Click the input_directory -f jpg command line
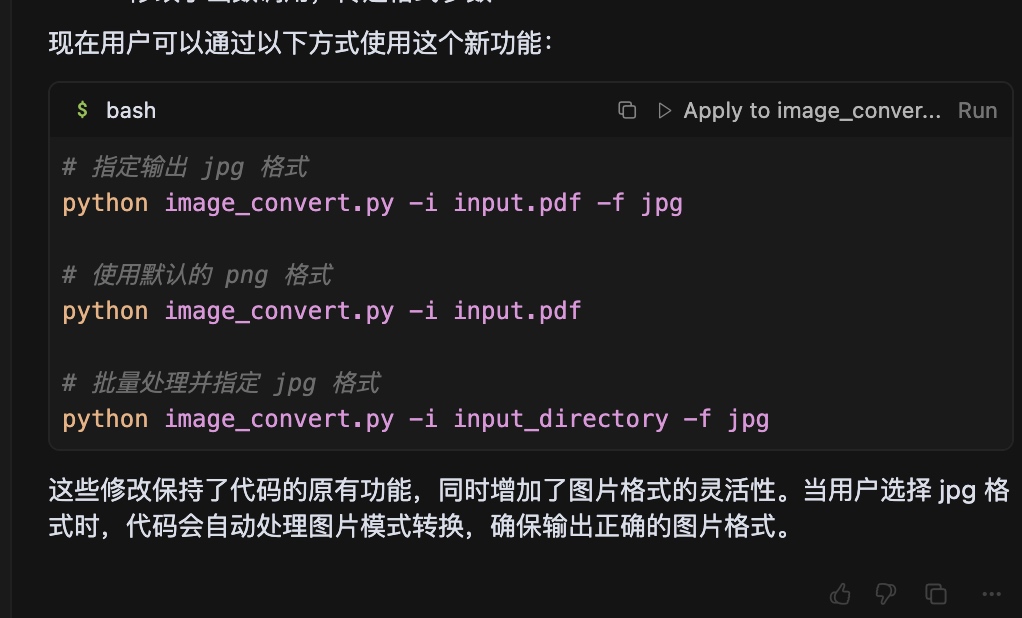This screenshot has width=1022, height=618. 416,419
